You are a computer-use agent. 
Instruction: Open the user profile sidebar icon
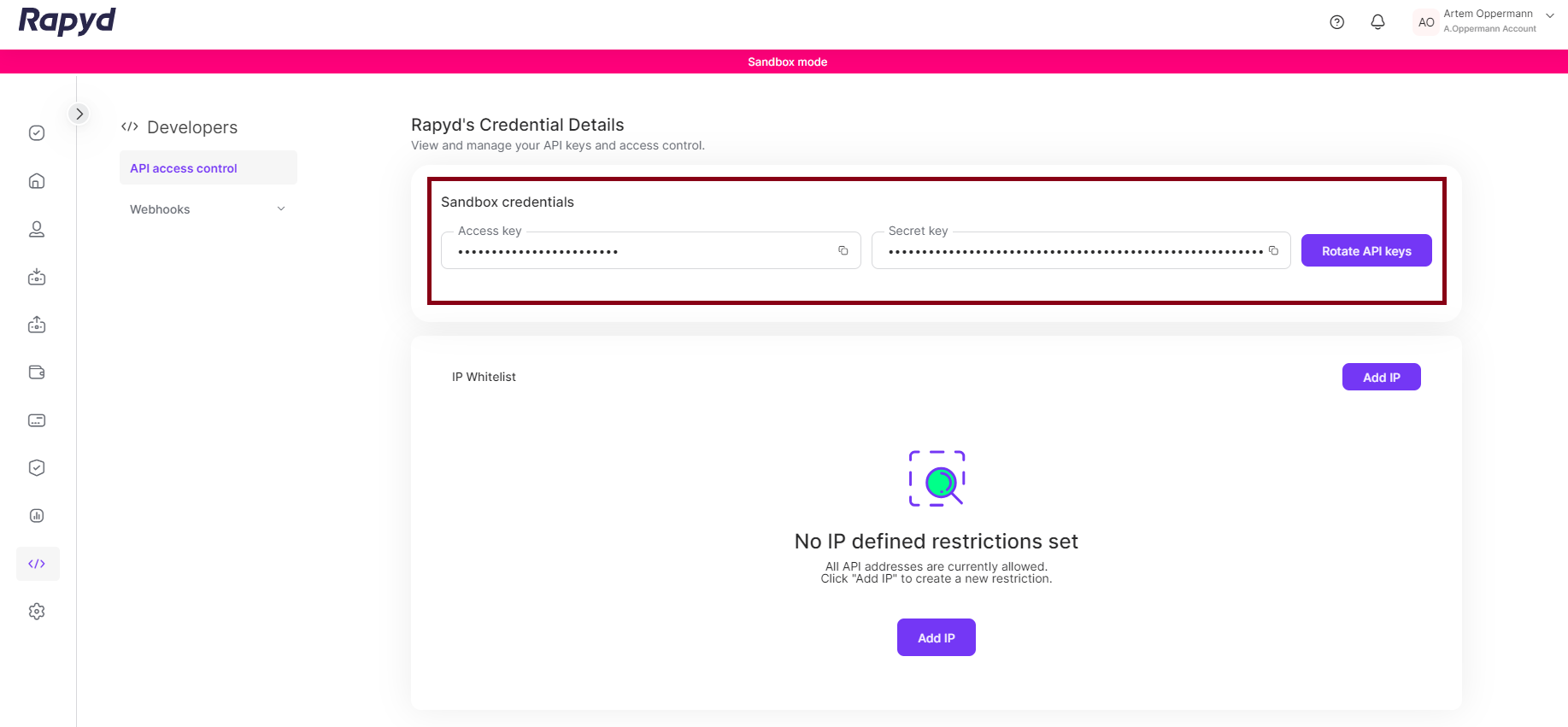click(37, 229)
